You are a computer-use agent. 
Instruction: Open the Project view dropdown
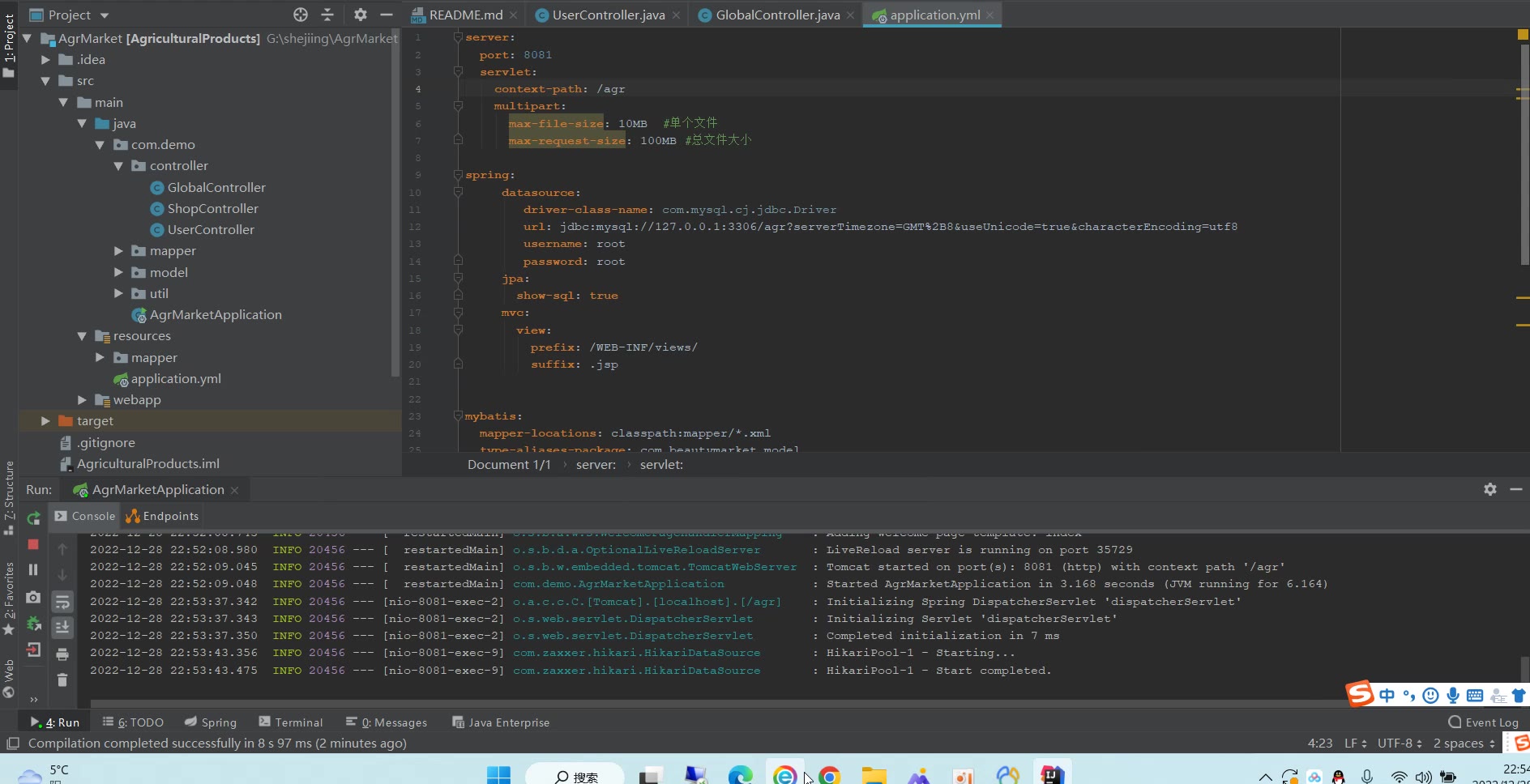104,15
